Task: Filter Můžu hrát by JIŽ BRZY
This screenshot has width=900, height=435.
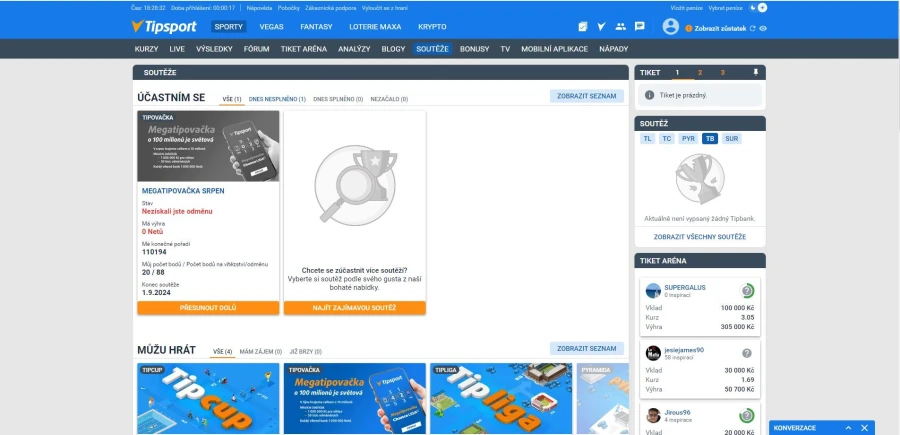Action: [x=305, y=351]
